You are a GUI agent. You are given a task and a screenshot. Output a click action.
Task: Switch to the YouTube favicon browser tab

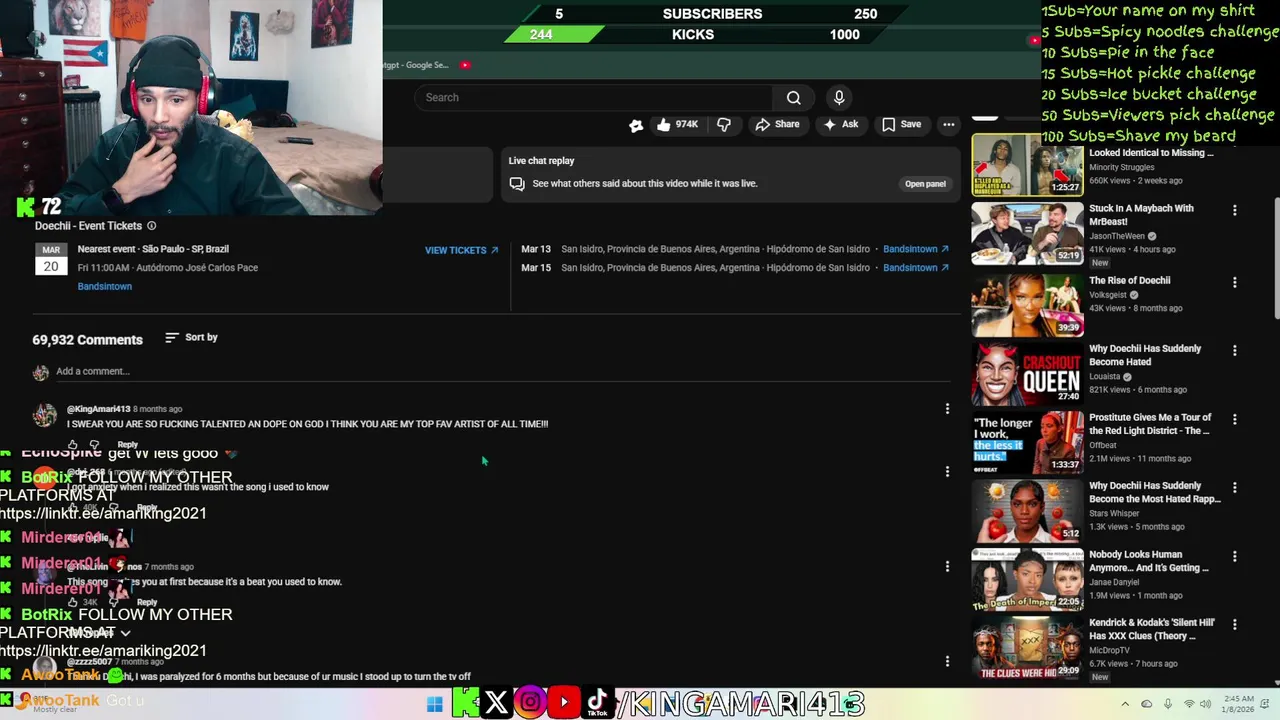pos(466,65)
